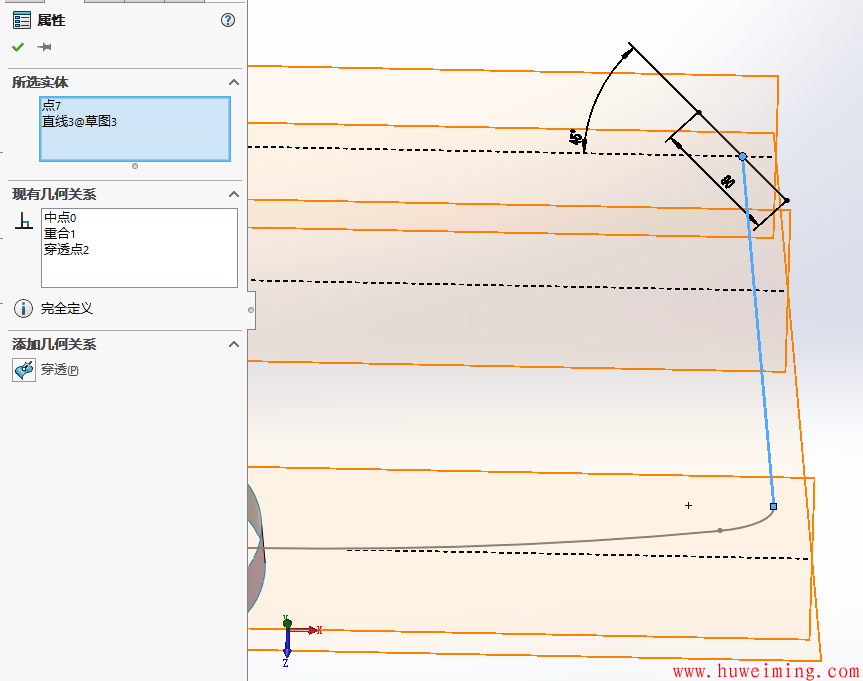This screenshot has height=681, width=863.
Task: Click the perpendicular relations icon beside the list
Action: point(23,222)
